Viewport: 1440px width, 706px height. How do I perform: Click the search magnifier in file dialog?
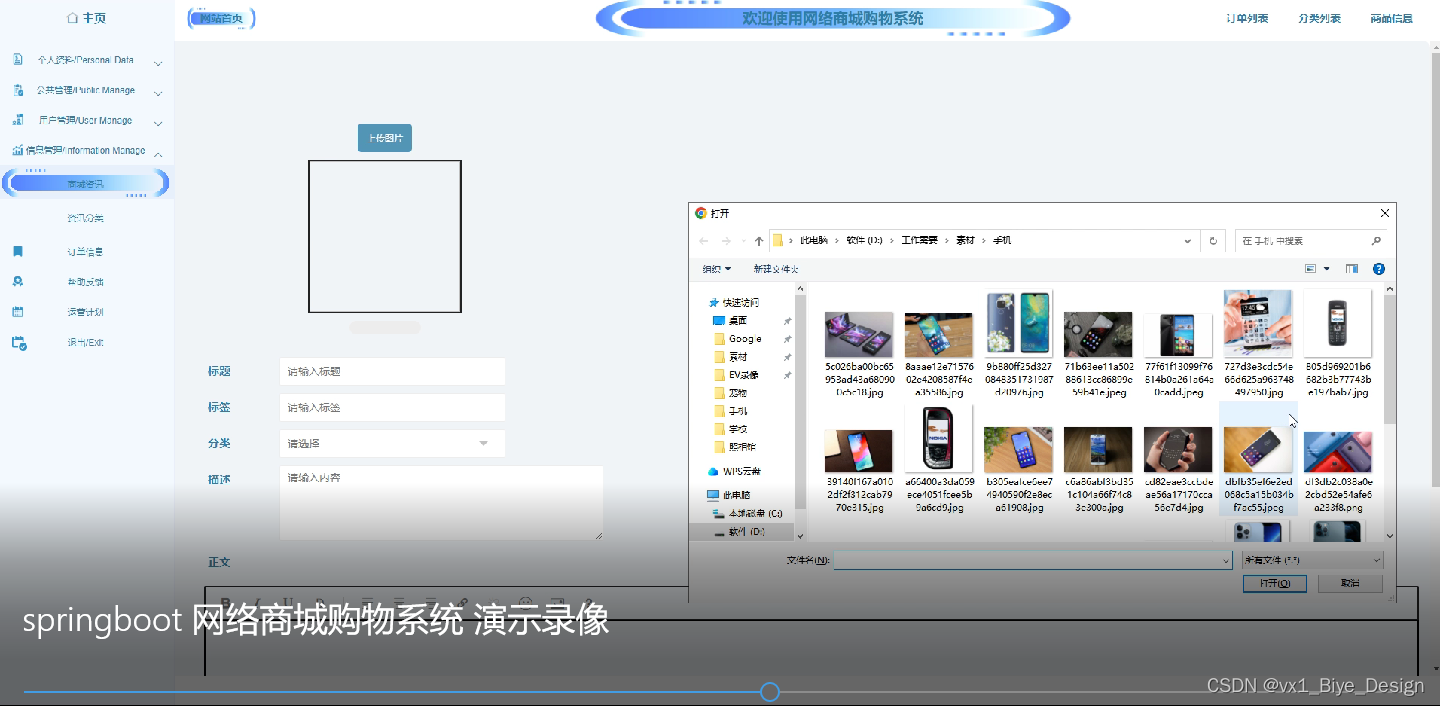tap(1376, 241)
